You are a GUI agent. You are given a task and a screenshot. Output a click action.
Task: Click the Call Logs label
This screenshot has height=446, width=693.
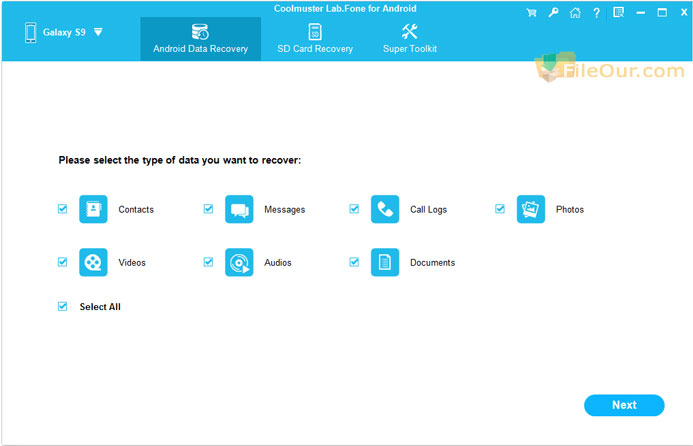(x=428, y=210)
